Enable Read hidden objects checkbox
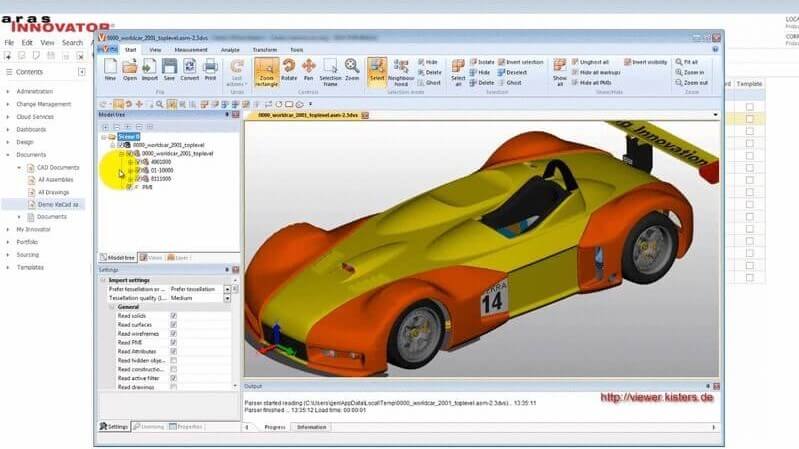799x449 pixels. click(x=173, y=360)
